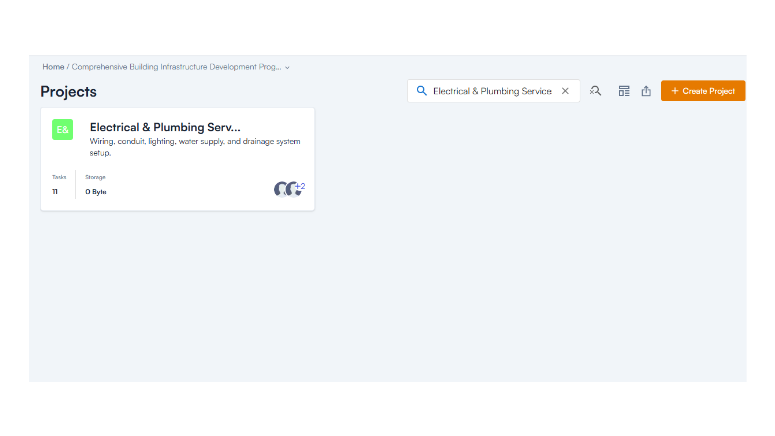Image resolution: width=775 pixels, height=436 pixels.
Task: Show the +2 additional members
Action: 300,186
